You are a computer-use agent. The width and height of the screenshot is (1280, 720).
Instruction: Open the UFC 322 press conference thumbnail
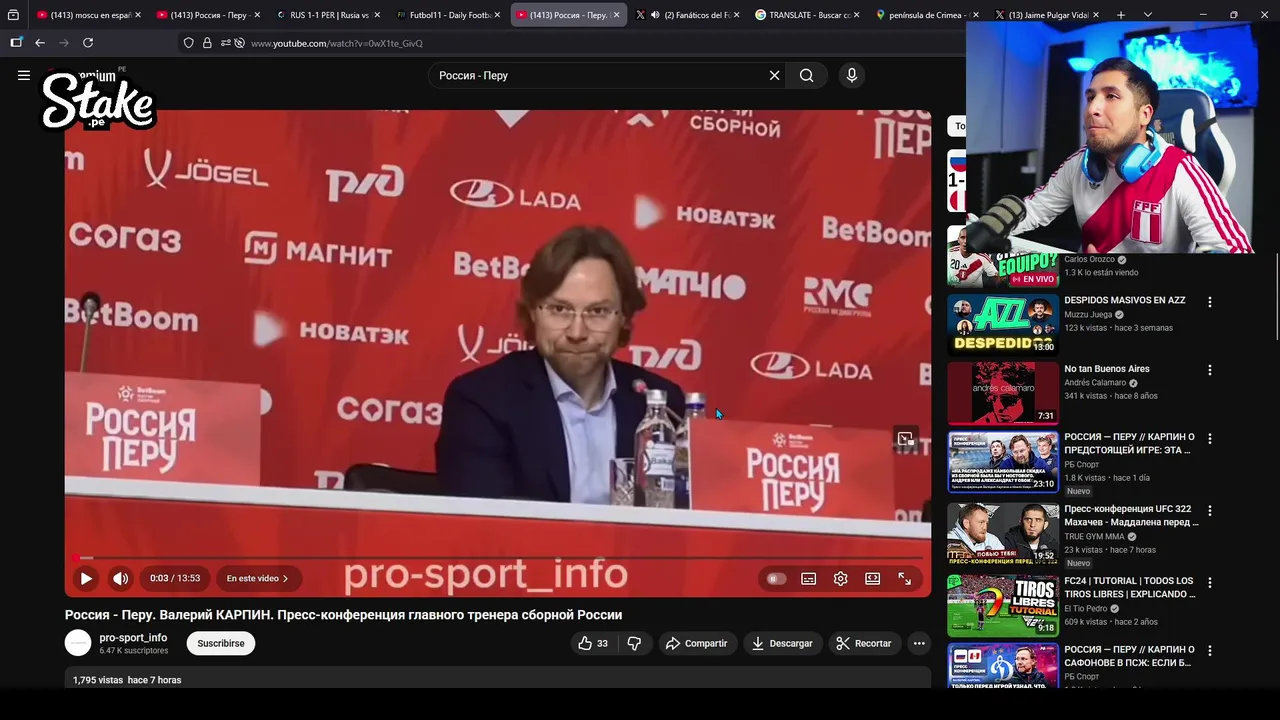click(x=1003, y=534)
